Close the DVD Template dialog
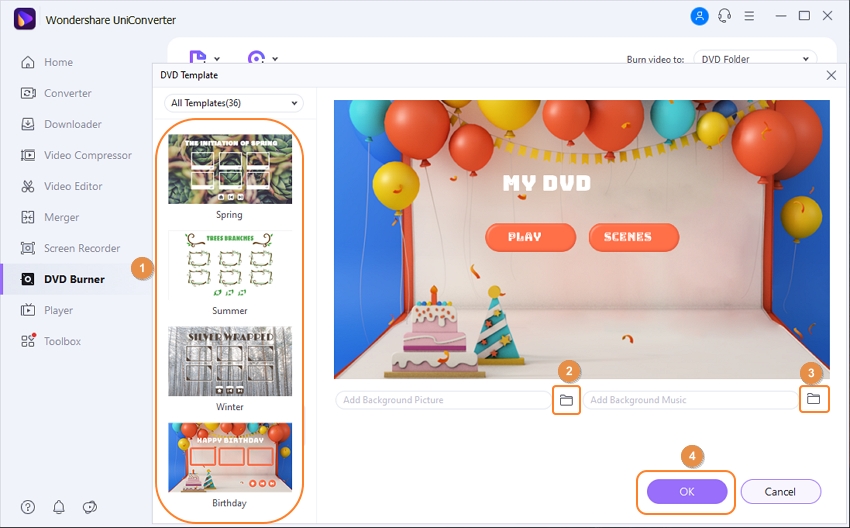The image size is (850, 528). click(x=830, y=75)
